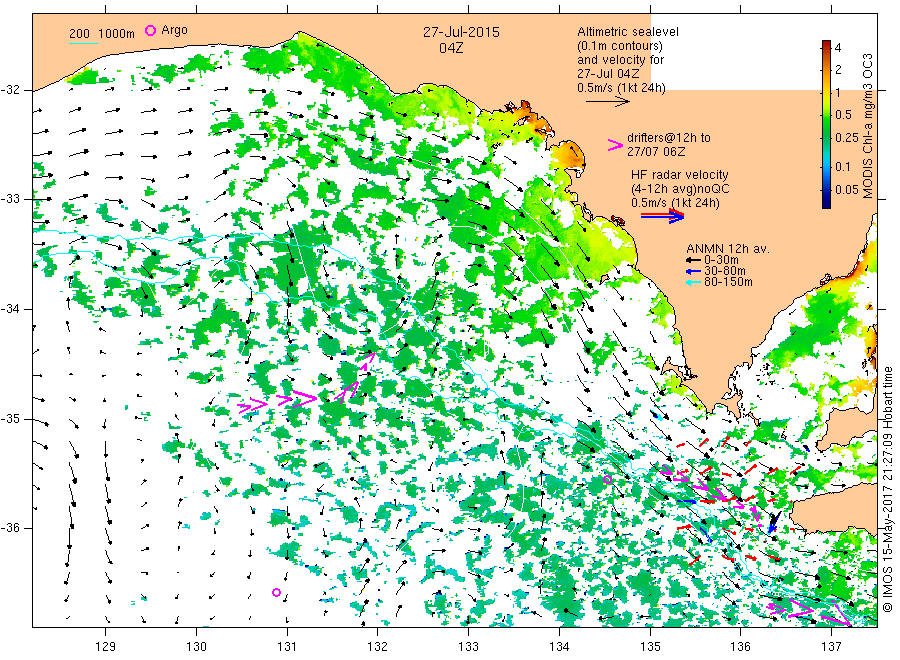Click the '04Z' time label under date

[x=451, y=48]
